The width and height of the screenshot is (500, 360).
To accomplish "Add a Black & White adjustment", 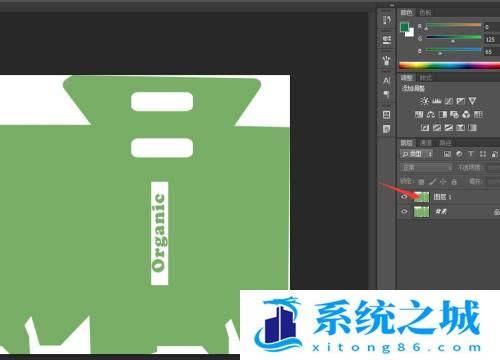I will coord(443,114).
